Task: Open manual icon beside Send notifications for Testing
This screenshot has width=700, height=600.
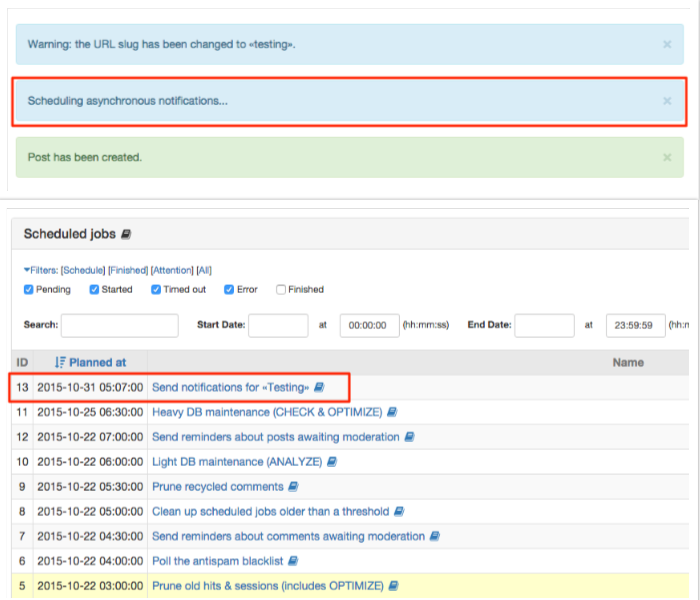Action: (x=319, y=387)
